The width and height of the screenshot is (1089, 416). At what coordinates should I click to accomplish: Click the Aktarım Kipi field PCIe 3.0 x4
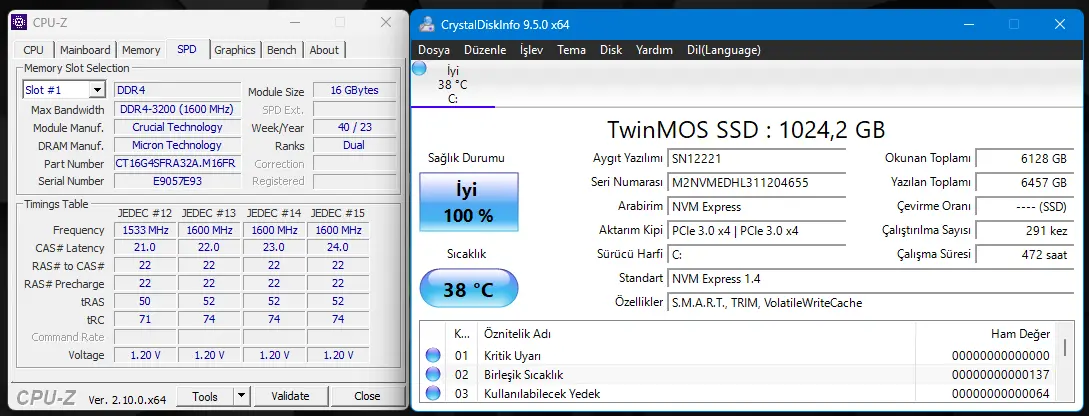(756, 231)
